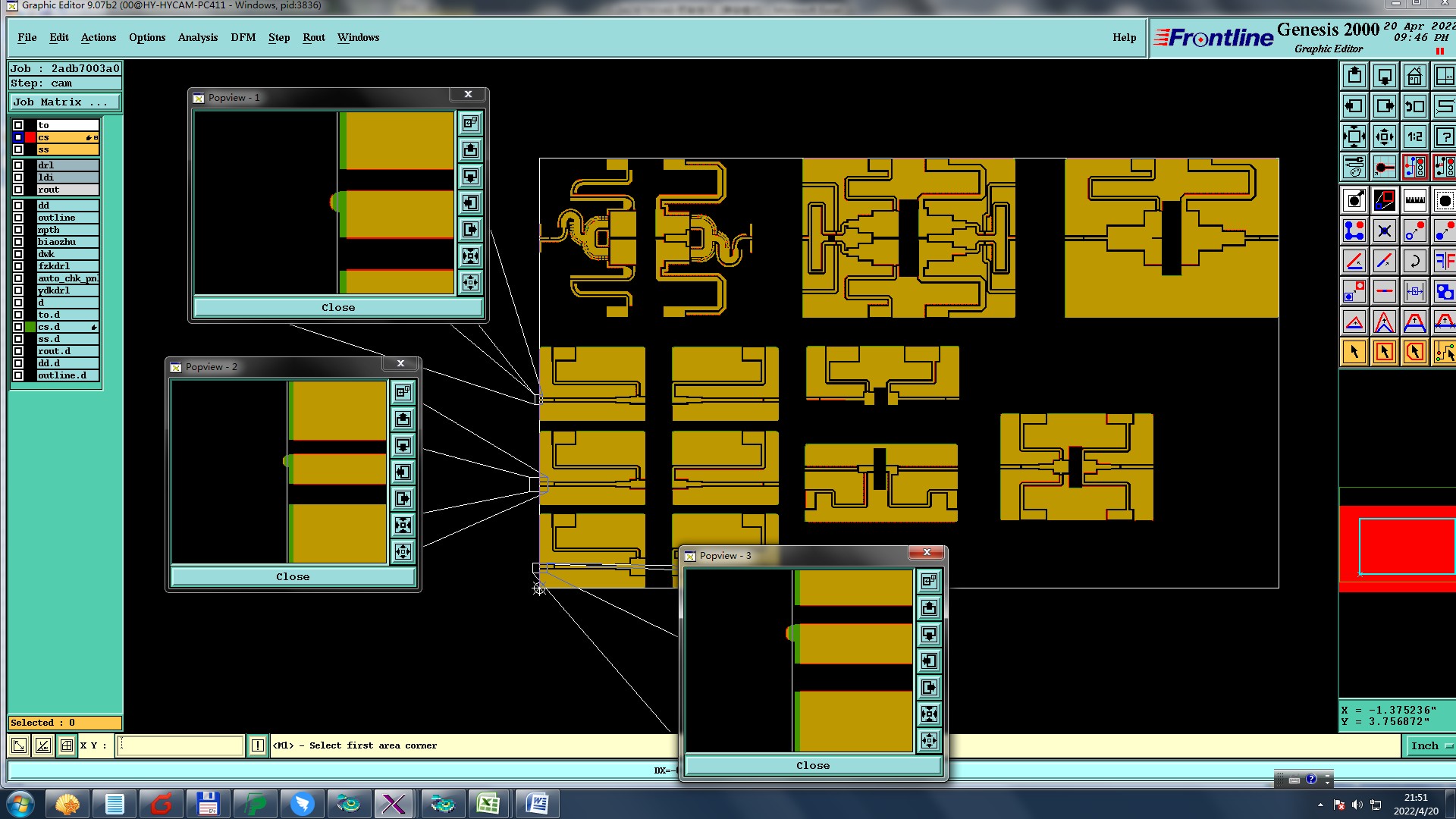Toggle visibility checkbox for layer 'ss'
Screen dimensions: 1456x819
pos(18,149)
